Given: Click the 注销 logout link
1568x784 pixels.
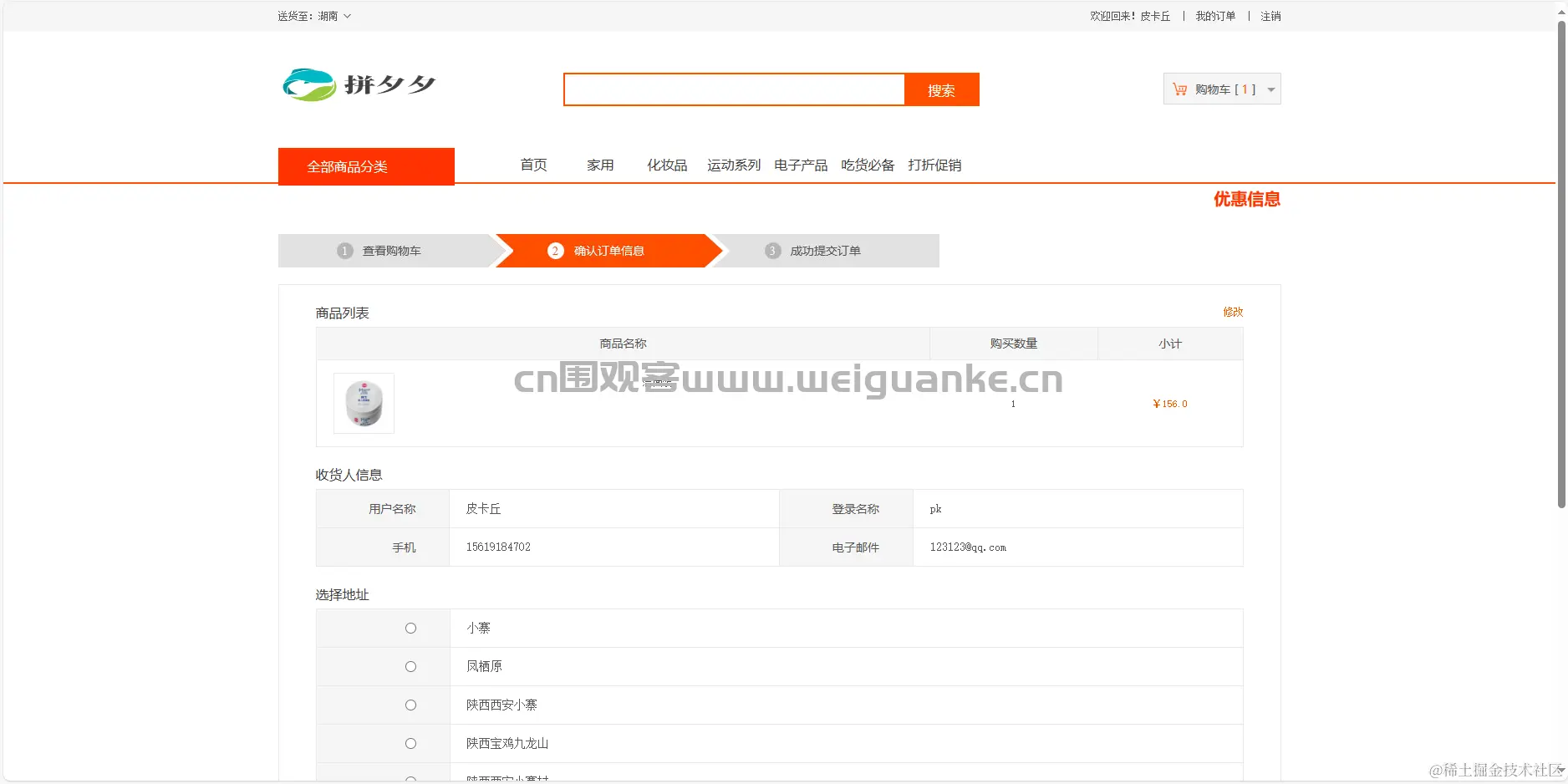Looking at the screenshot, I should click(x=1270, y=16).
